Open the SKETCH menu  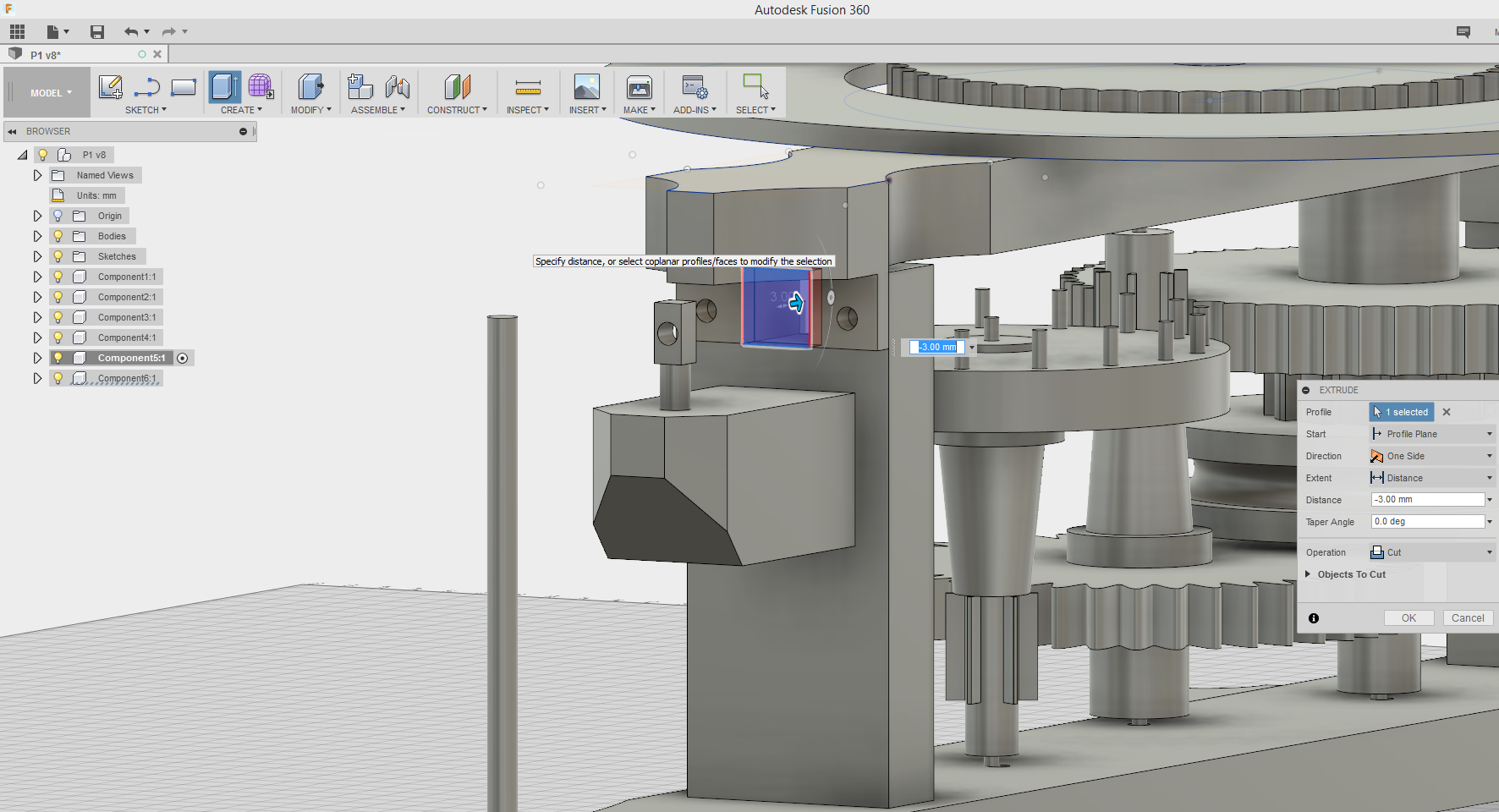pos(146,110)
